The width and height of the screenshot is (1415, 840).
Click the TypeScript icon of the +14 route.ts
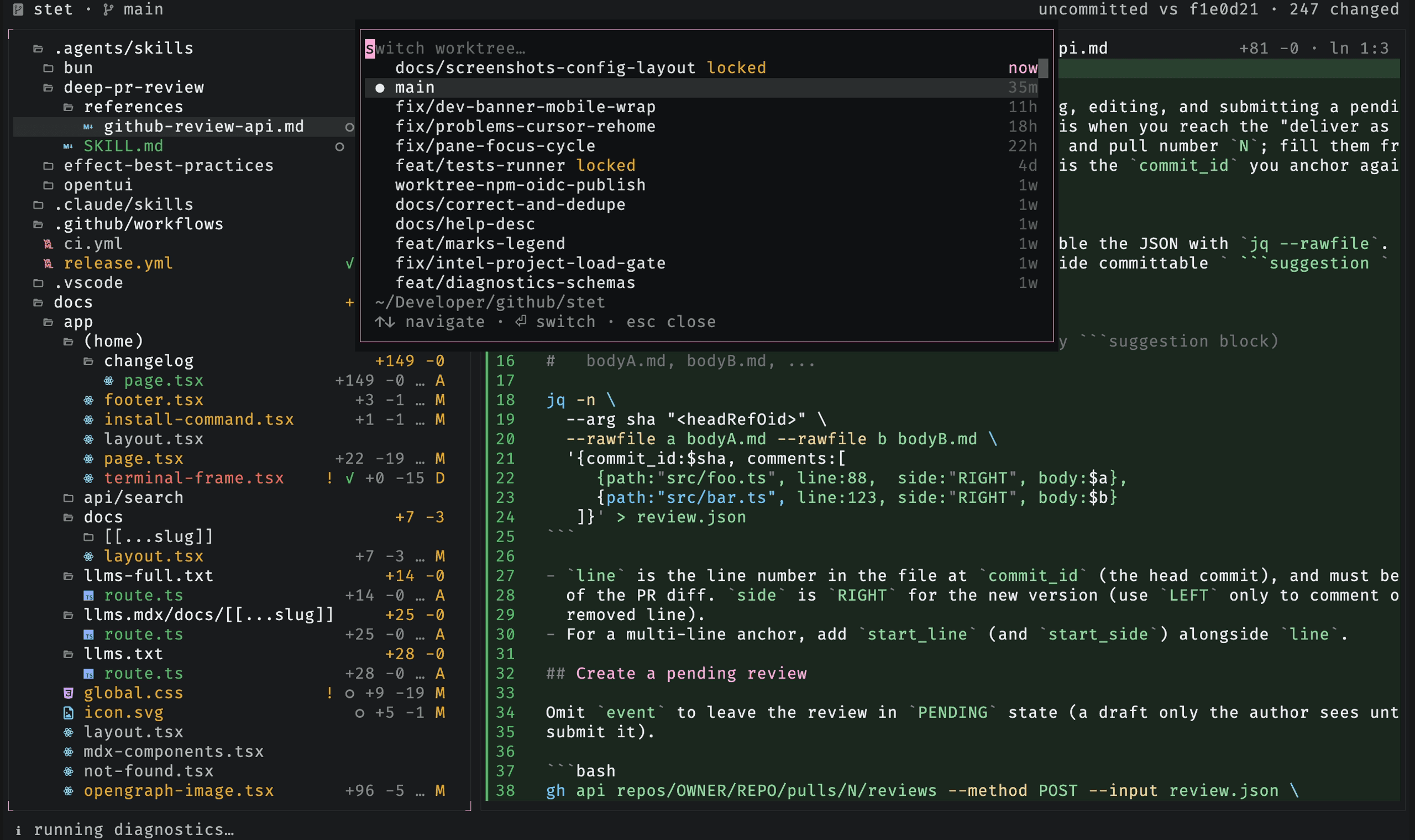(88, 596)
